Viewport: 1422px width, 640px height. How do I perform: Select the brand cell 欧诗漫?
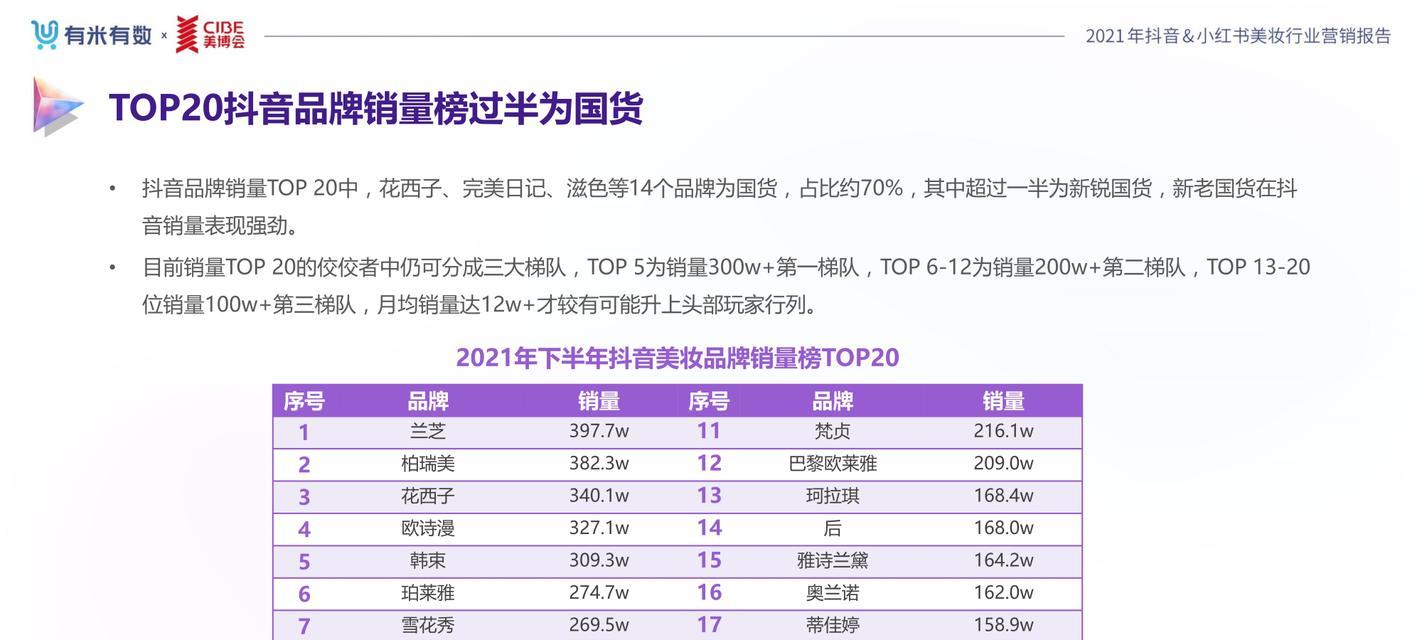[428, 528]
